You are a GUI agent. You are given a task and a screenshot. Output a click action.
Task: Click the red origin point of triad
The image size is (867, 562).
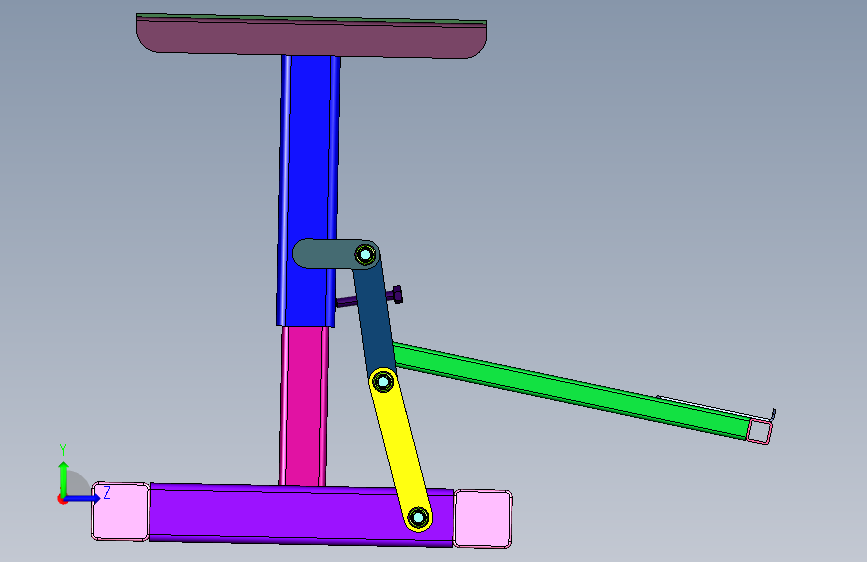coord(62,499)
